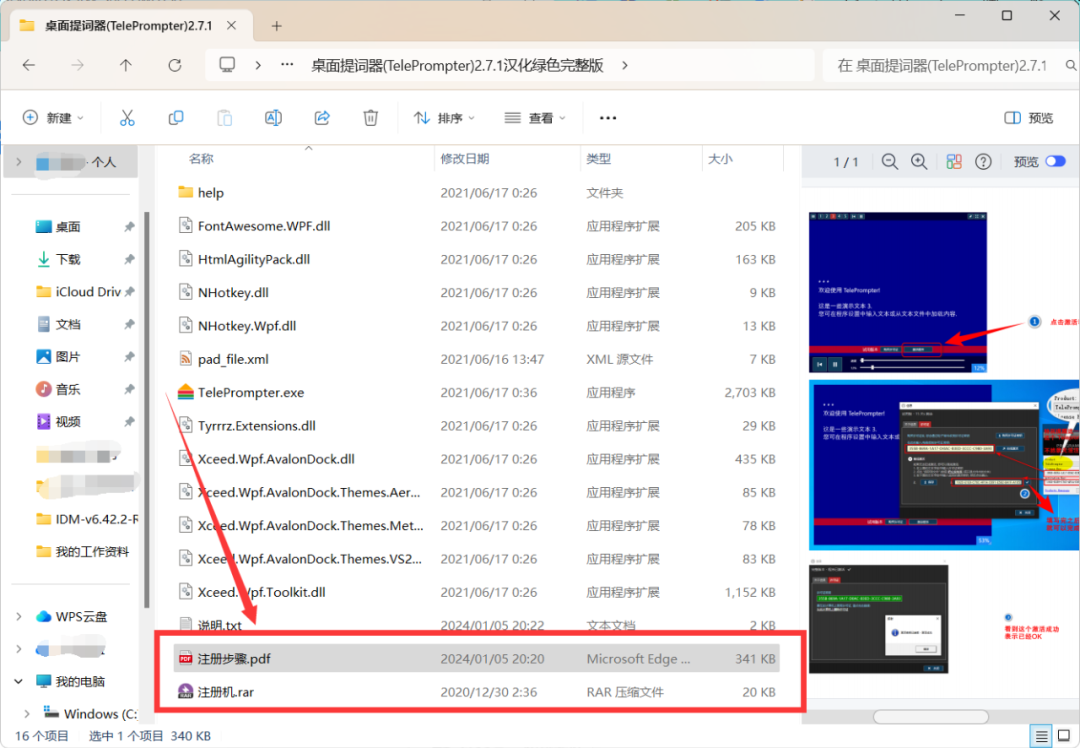1080x748 pixels.
Task: Click the Rename icon in toolbar
Action: pos(273,118)
